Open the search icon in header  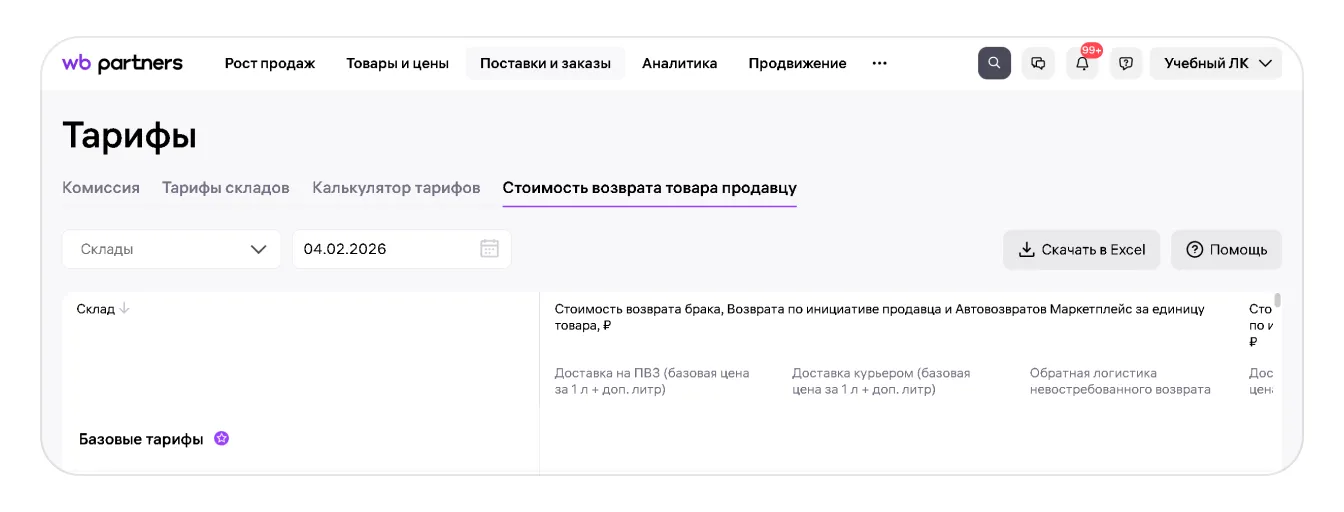[994, 63]
